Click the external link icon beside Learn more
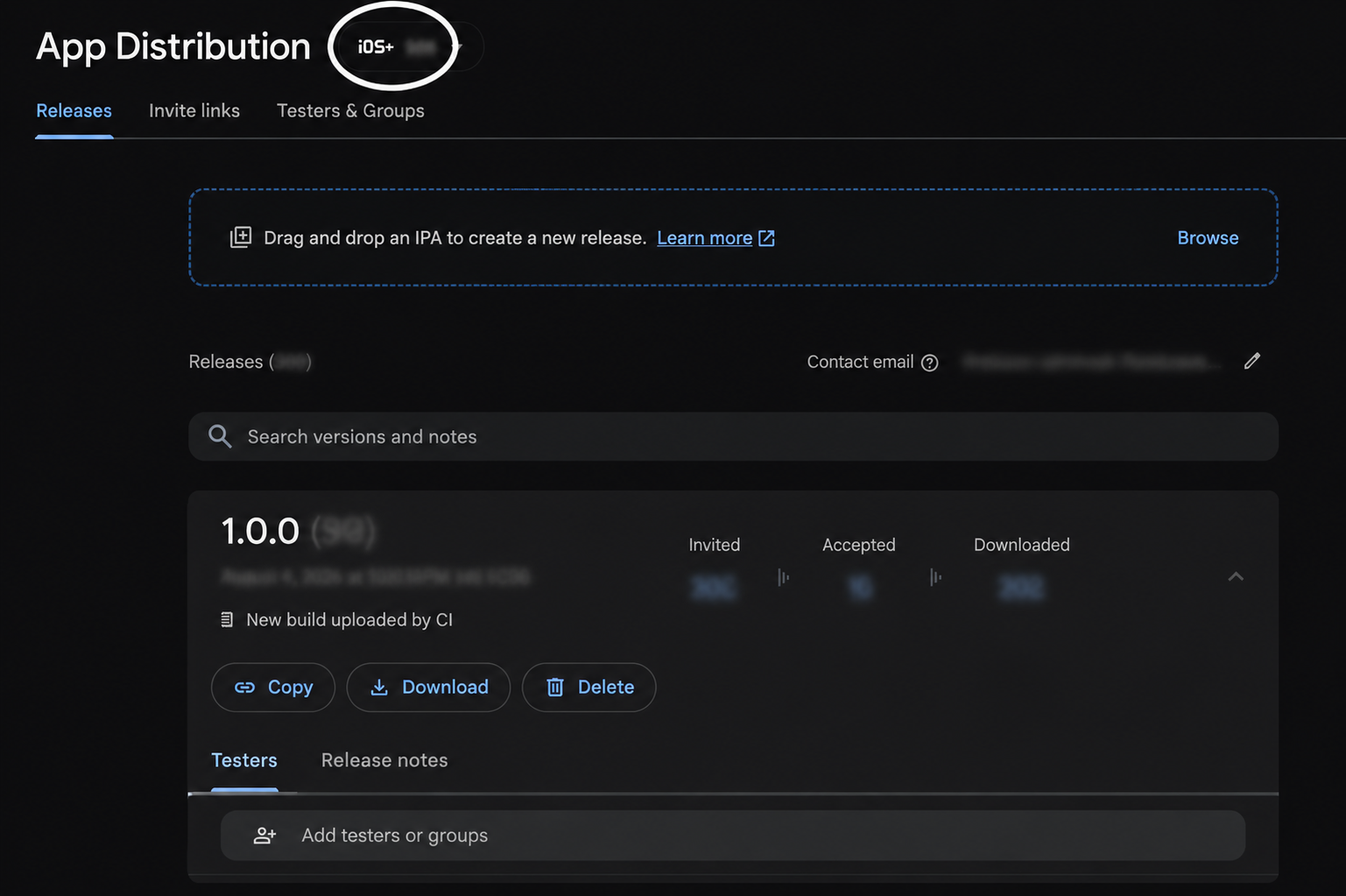The width and height of the screenshot is (1346, 896). pyautogui.click(x=767, y=237)
